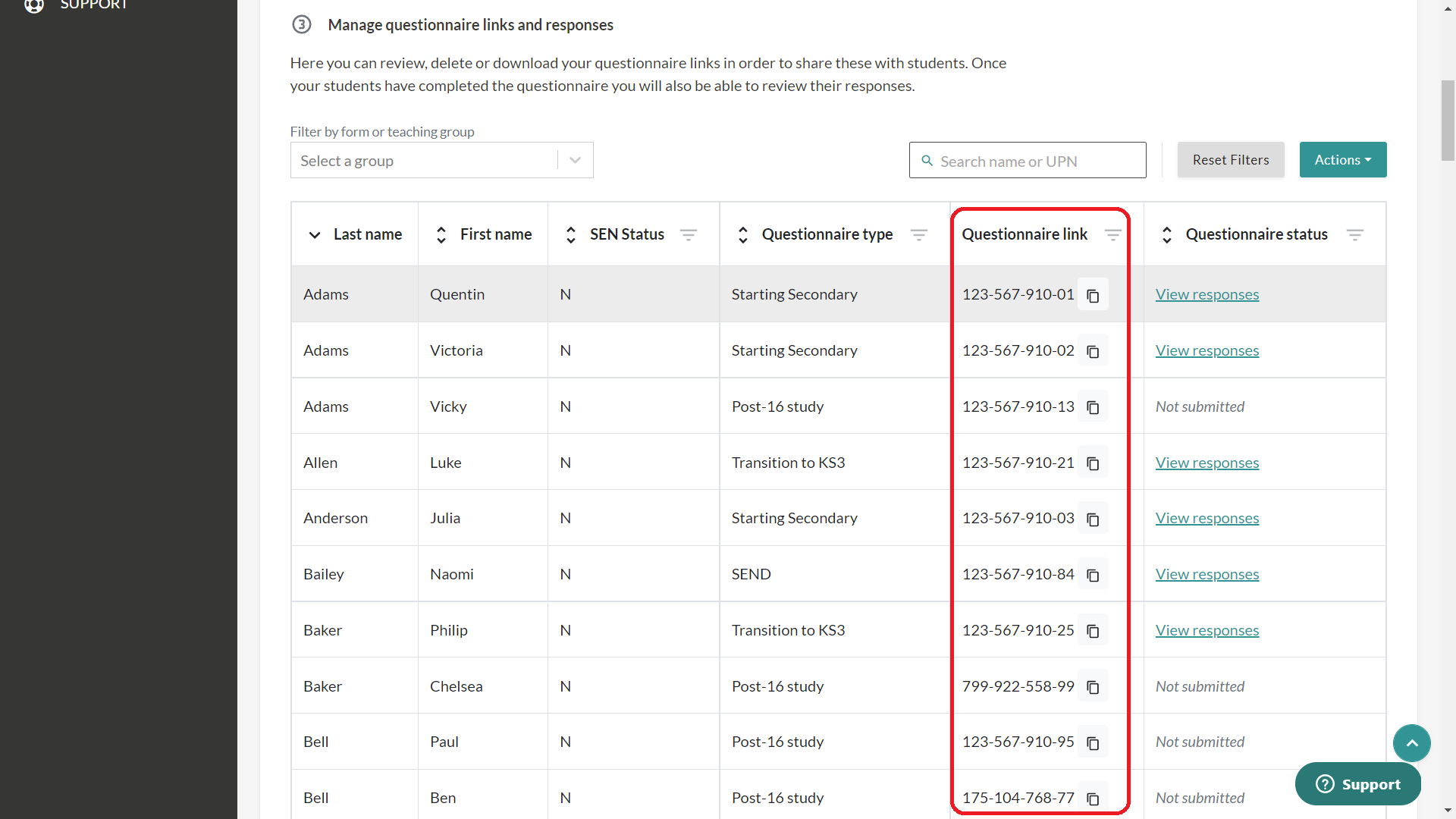Open SUPPORT in the sidebar
This screenshot has height=819, width=1456.
[x=93, y=6]
